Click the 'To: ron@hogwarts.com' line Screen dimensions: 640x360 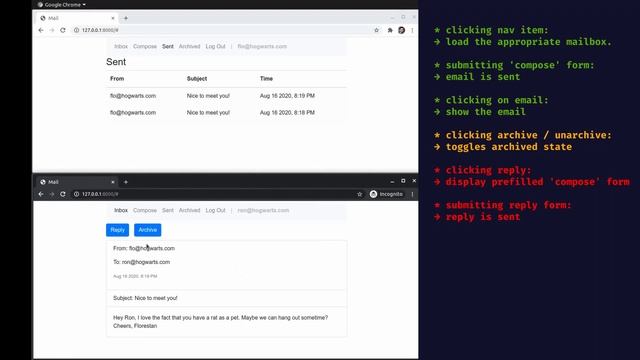pos(141,262)
